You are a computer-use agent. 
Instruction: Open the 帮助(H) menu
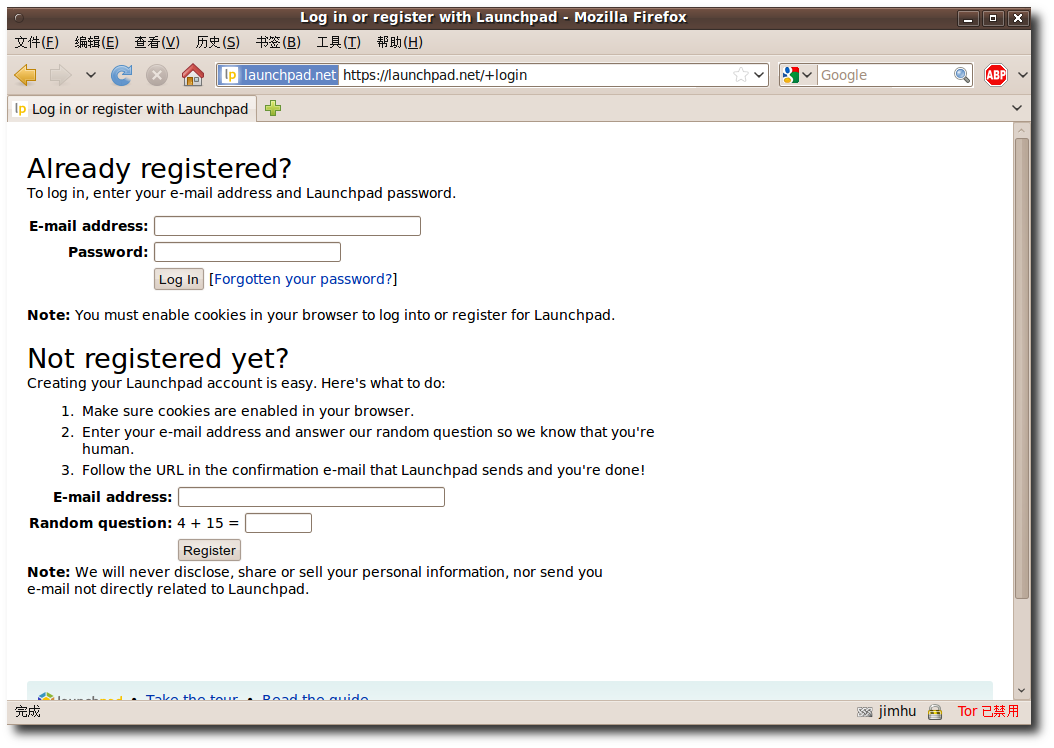[400, 42]
